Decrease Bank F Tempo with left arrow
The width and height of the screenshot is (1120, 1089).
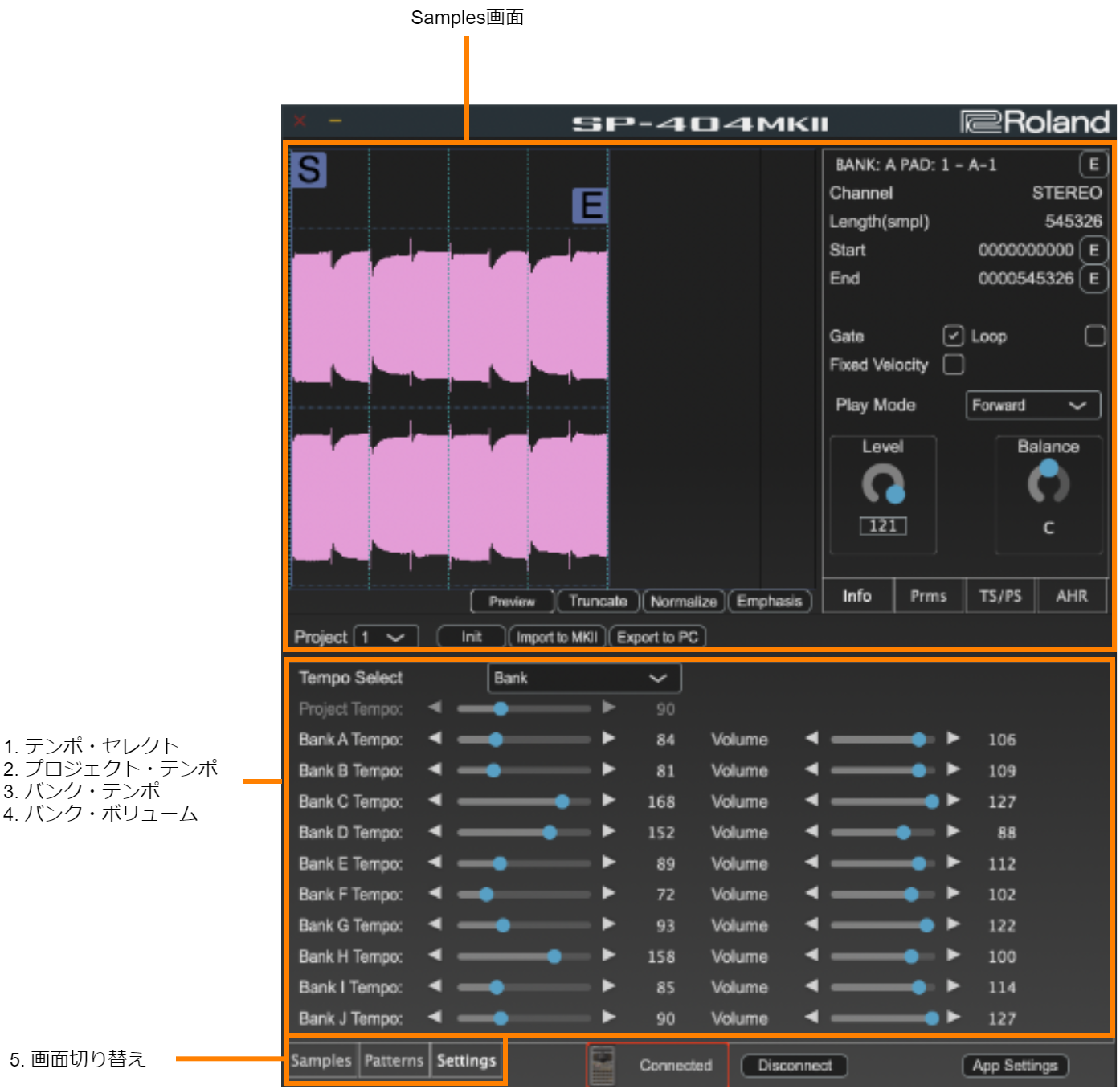click(x=435, y=893)
